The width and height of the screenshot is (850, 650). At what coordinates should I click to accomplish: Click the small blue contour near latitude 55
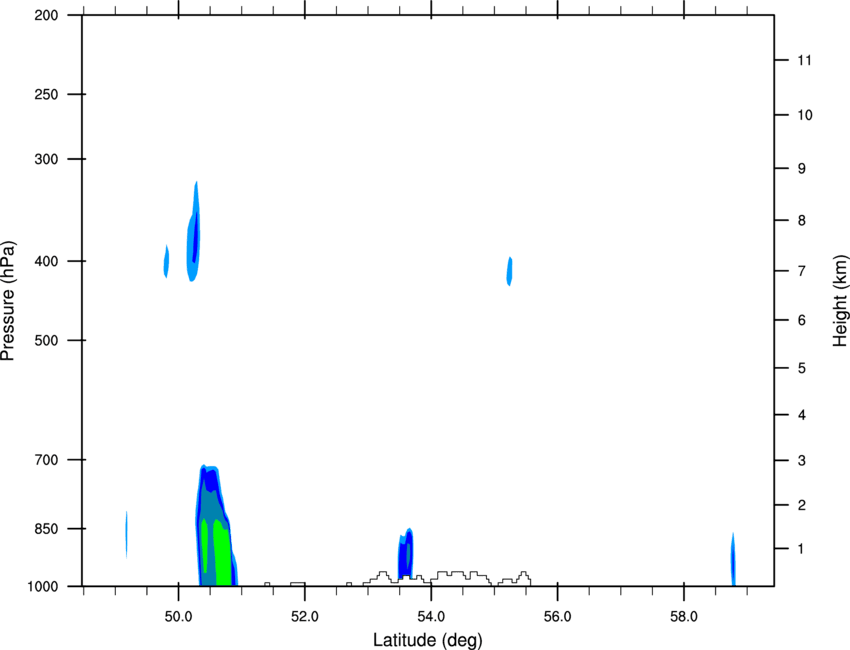[x=510, y=271]
